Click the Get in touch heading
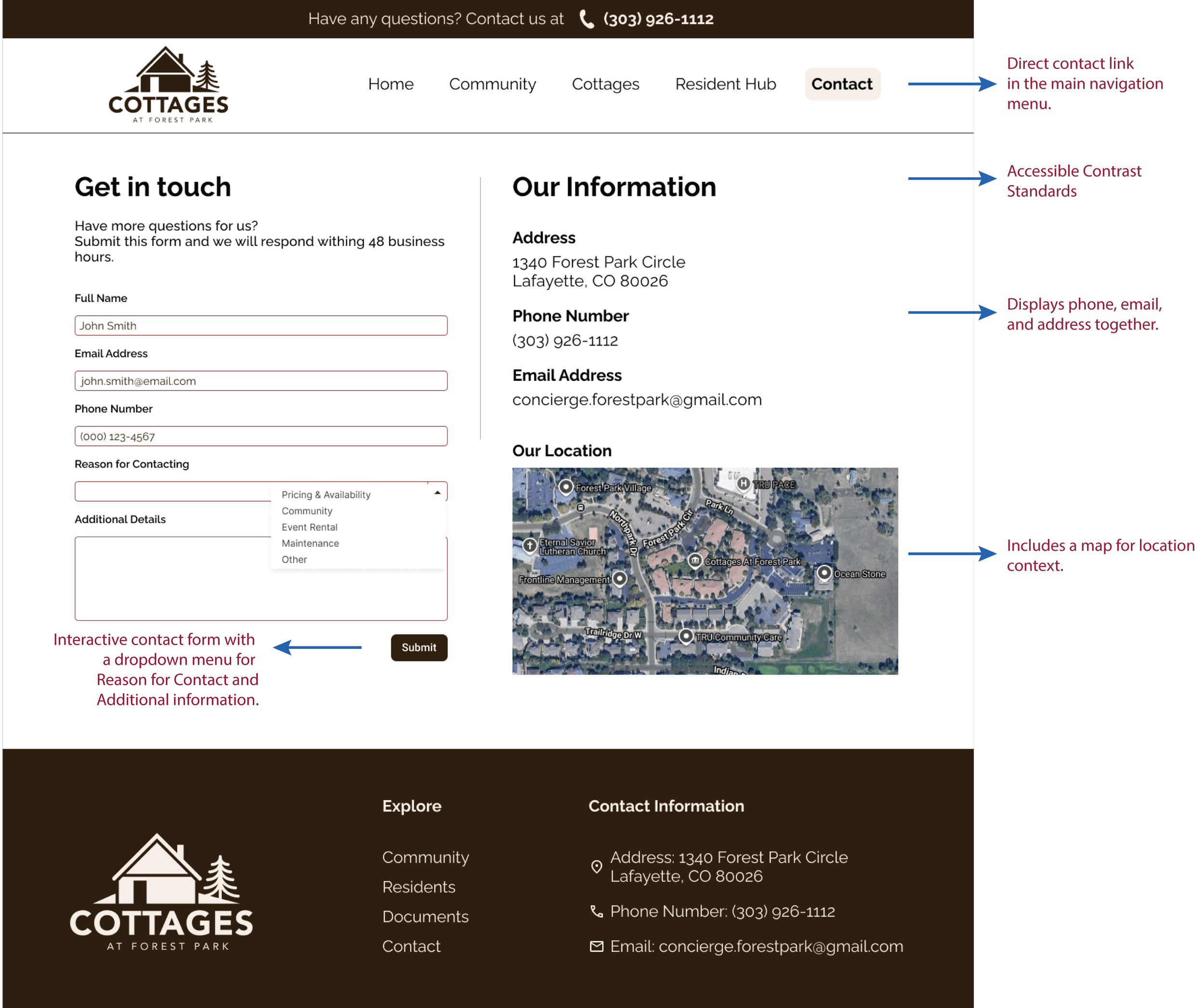 pyautogui.click(x=153, y=187)
